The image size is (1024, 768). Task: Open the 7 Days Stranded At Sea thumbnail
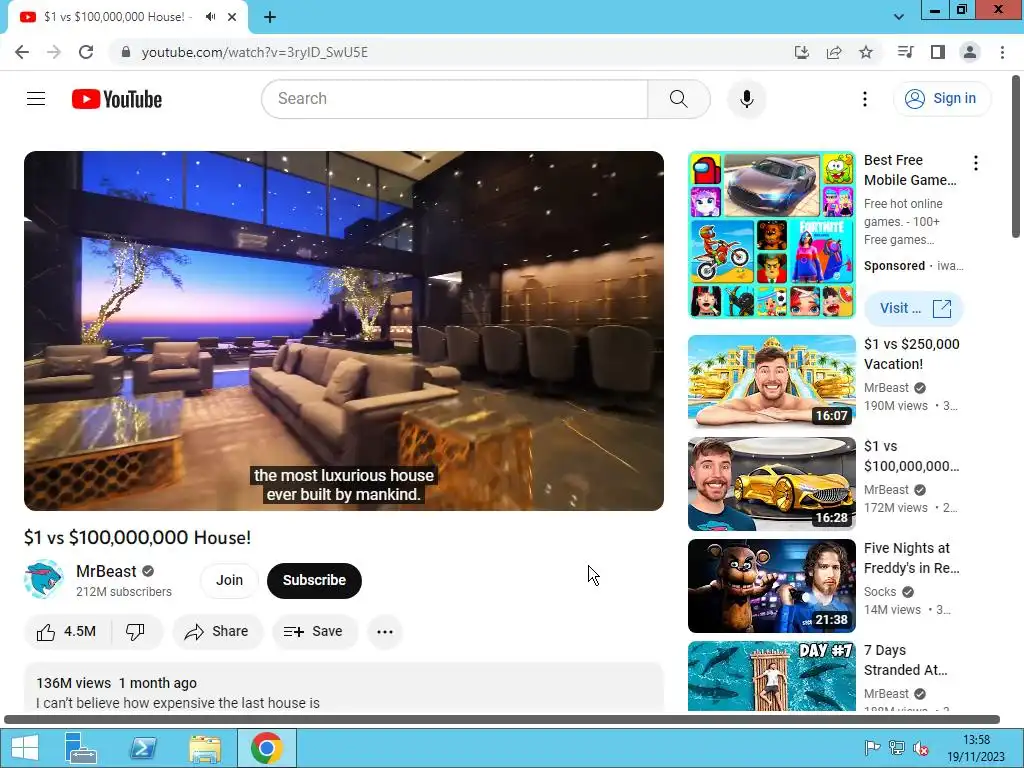pos(771,677)
